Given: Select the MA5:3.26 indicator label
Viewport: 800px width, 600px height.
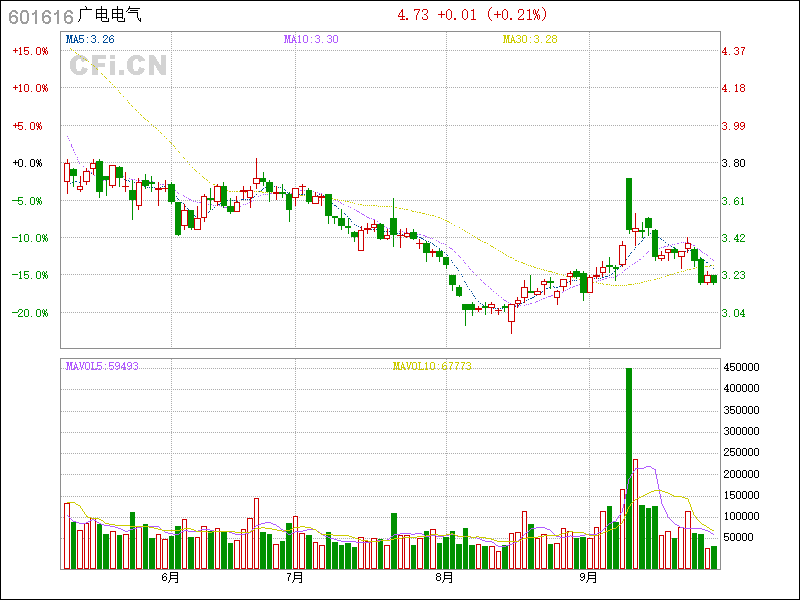Looking at the screenshot, I should 90,39.
